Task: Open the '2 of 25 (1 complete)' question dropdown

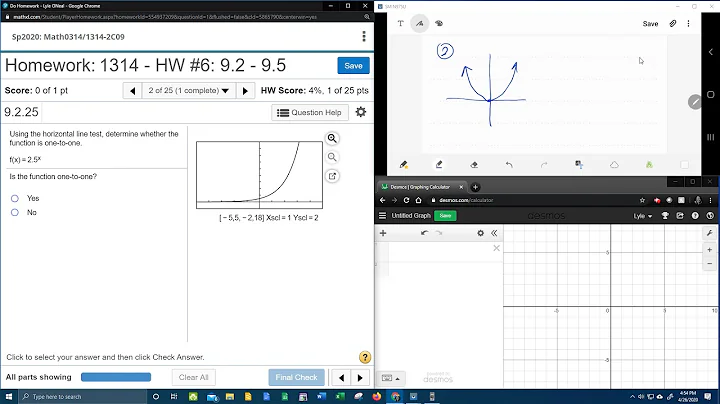Action: coord(189,91)
